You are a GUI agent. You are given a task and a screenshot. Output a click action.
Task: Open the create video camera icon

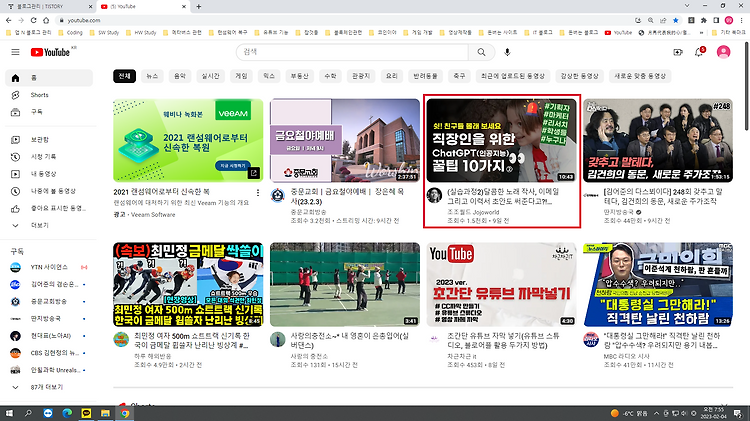[x=678, y=52]
